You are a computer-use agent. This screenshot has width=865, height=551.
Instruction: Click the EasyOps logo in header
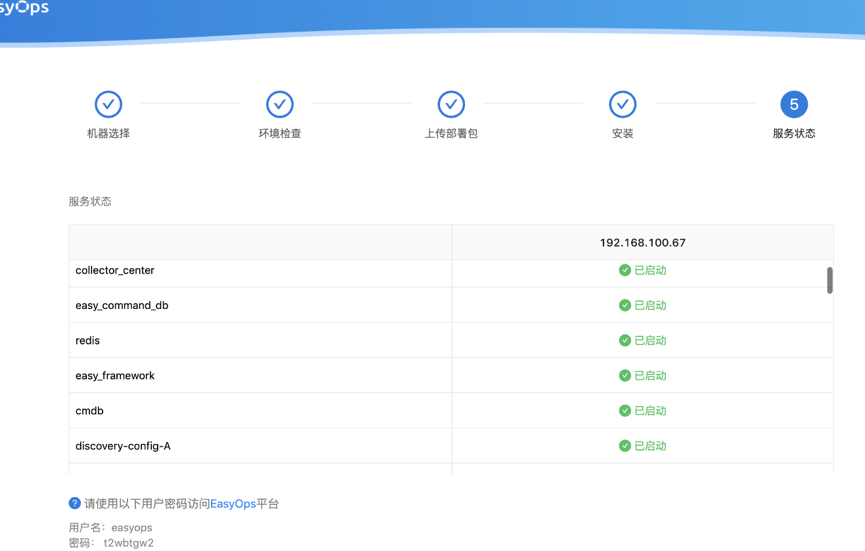tap(24, 8)
